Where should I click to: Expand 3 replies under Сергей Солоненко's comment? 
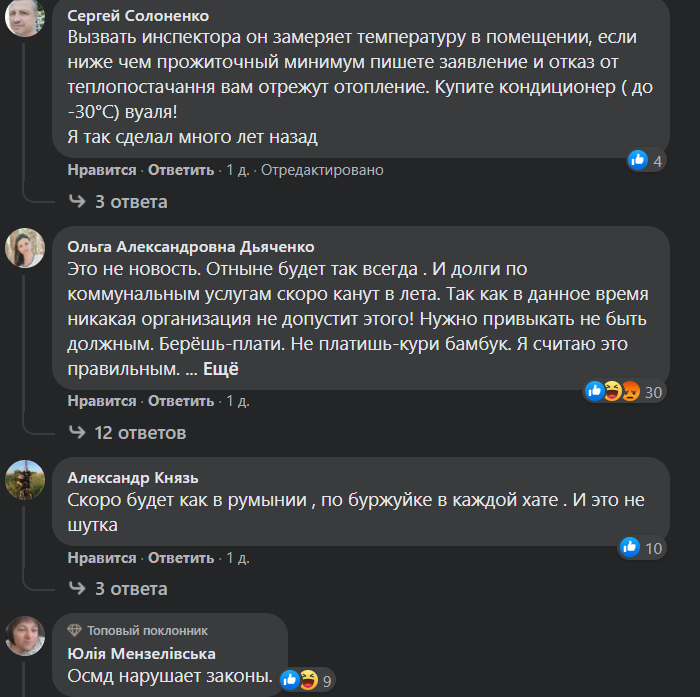(x=130, y=202)
